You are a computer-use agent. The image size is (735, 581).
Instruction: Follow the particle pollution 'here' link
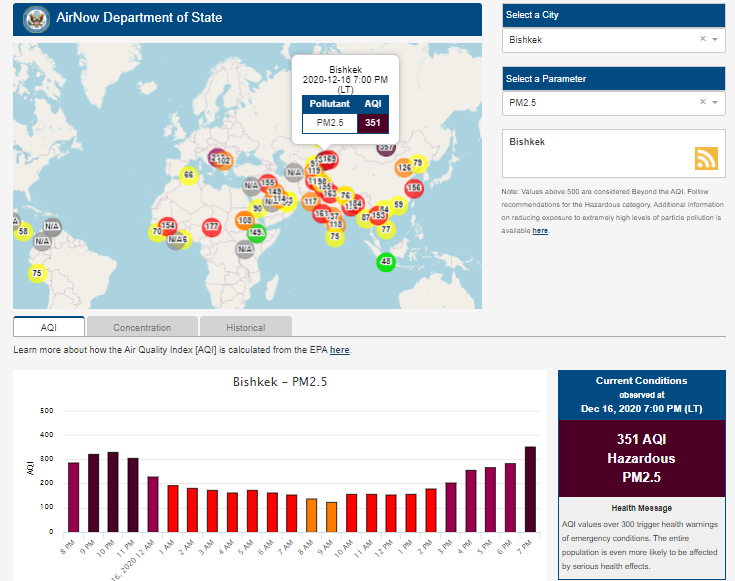point(540,230)
